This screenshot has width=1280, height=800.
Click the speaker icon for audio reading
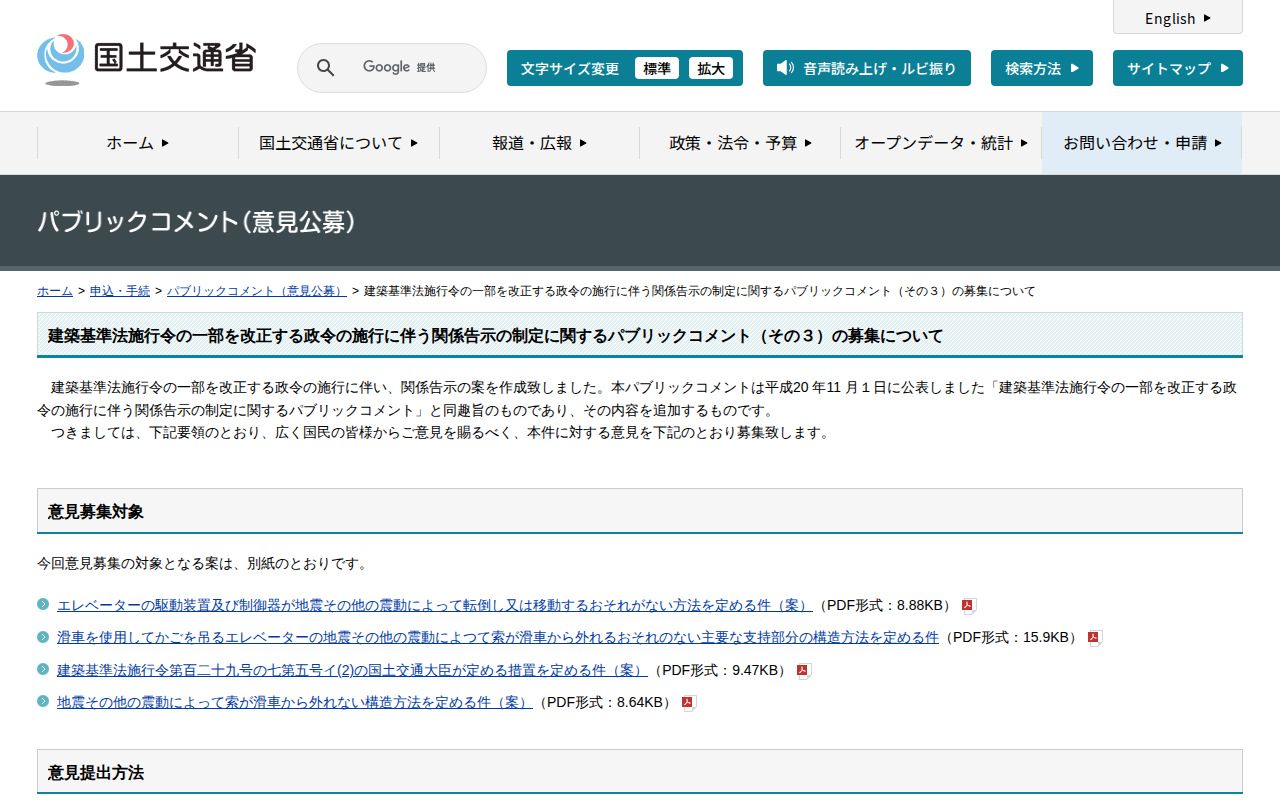tap(785, 68)
